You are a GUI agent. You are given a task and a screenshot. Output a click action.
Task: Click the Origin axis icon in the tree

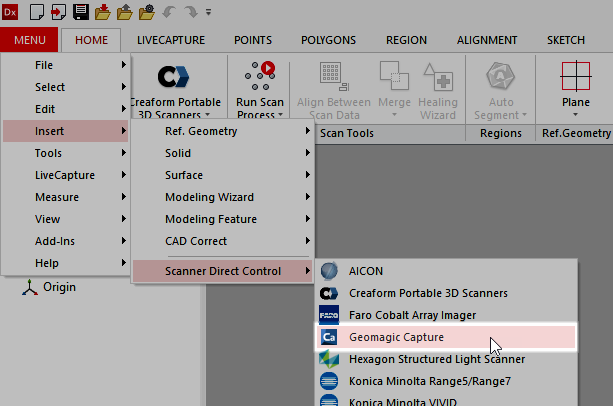click(30, 287)
